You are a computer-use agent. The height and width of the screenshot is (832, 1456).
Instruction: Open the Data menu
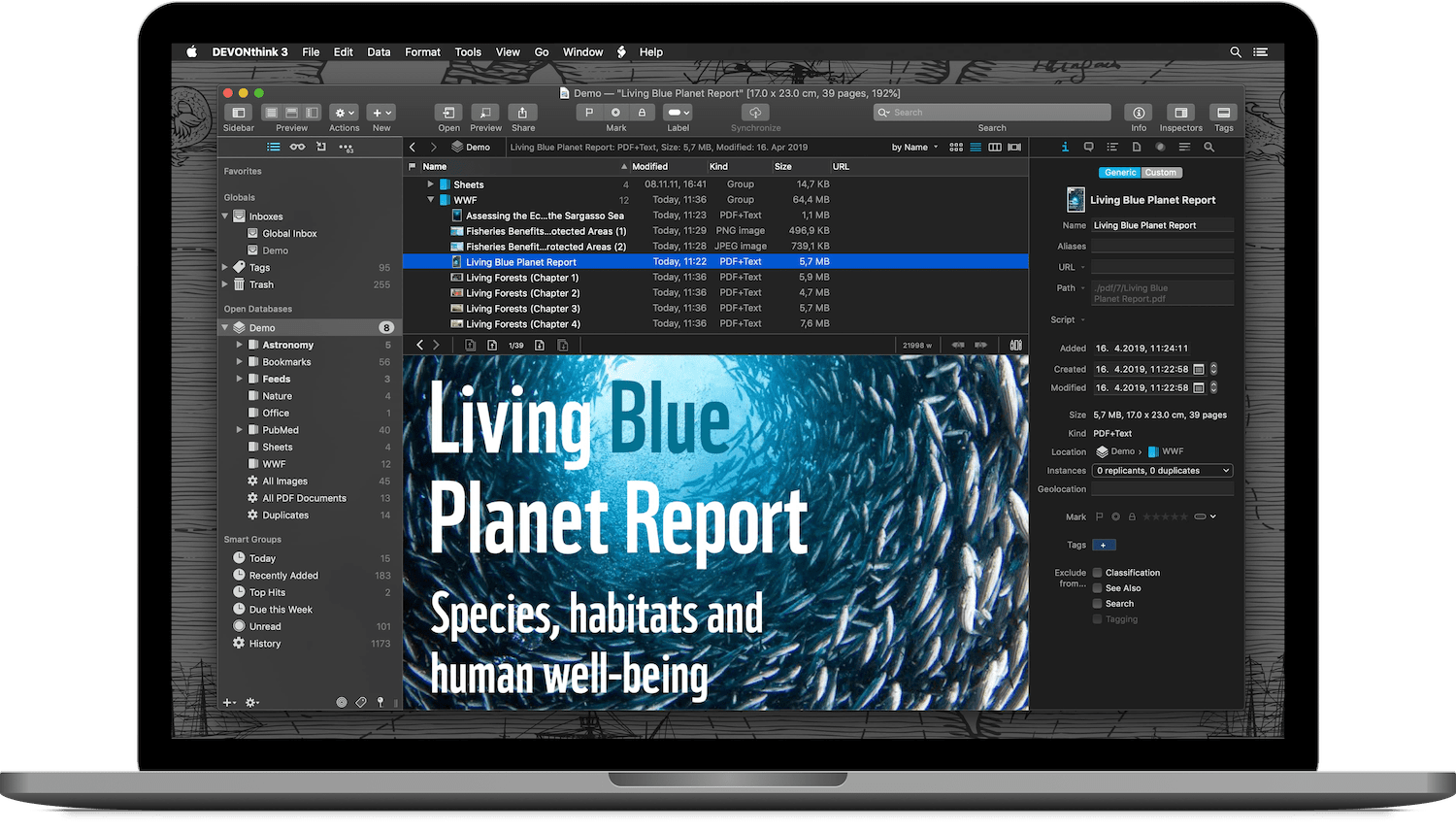pos(379,52)
